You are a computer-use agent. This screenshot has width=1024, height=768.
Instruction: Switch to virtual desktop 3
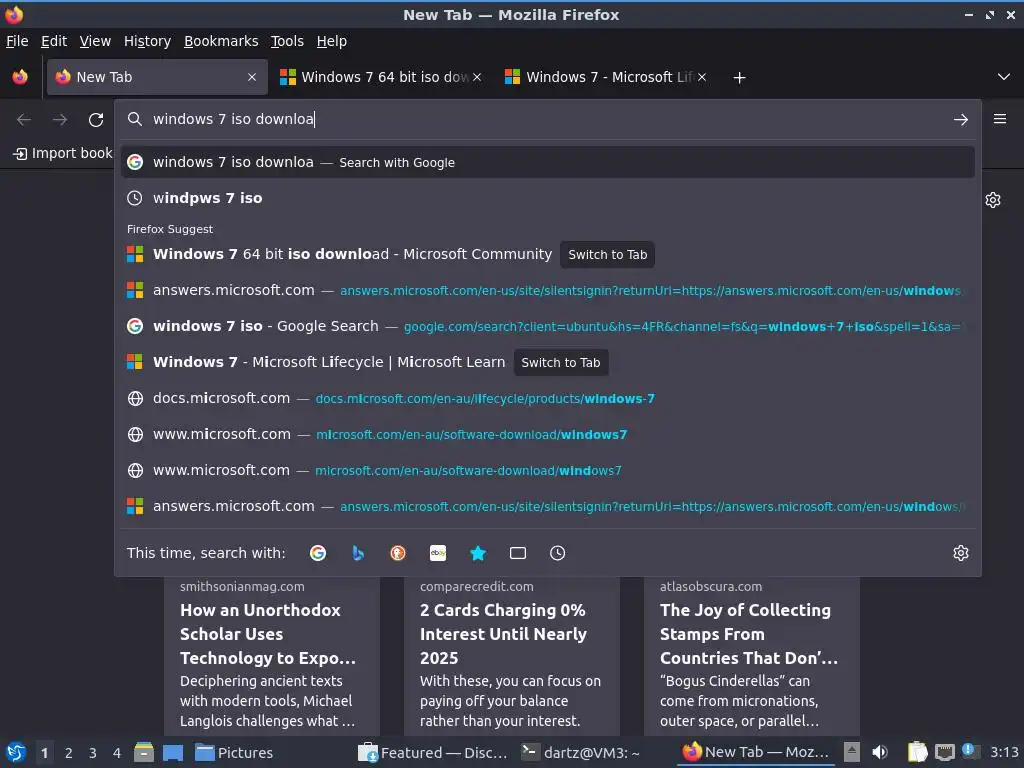tap(93, 753)
